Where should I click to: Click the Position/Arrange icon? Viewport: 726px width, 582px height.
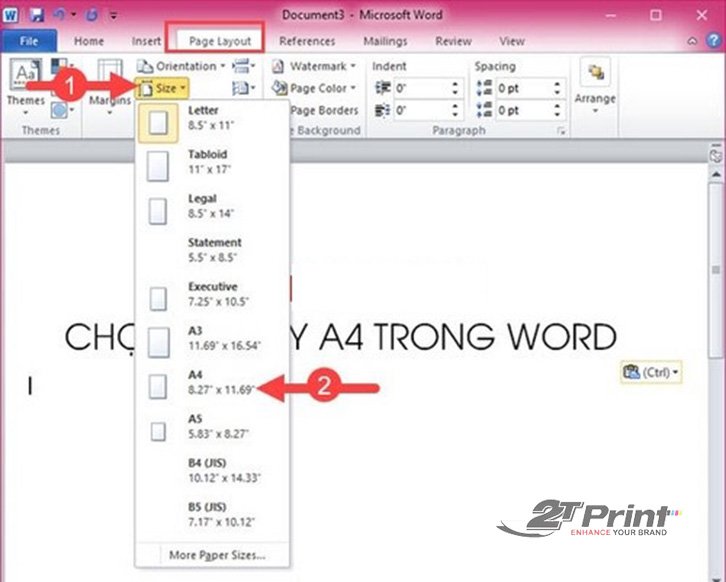point(595,72)
